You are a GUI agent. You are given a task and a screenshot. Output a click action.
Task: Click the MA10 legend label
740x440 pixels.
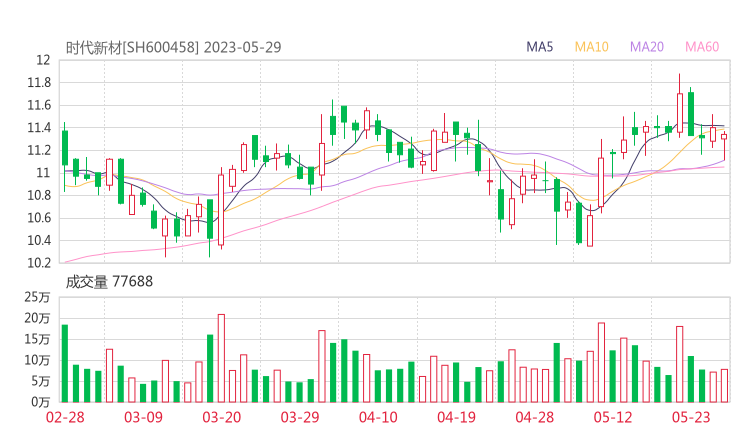tap(591, 47)
